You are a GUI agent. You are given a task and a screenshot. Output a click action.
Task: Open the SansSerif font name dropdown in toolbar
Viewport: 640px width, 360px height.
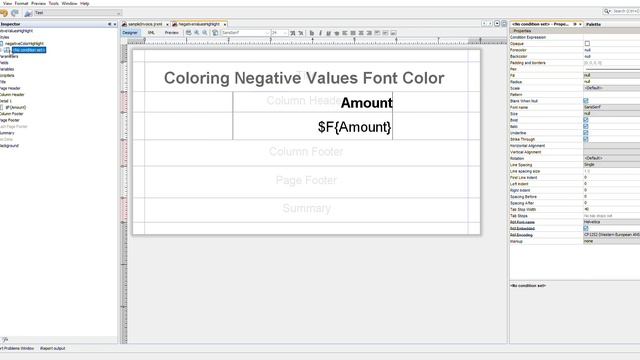pos(246,33)
